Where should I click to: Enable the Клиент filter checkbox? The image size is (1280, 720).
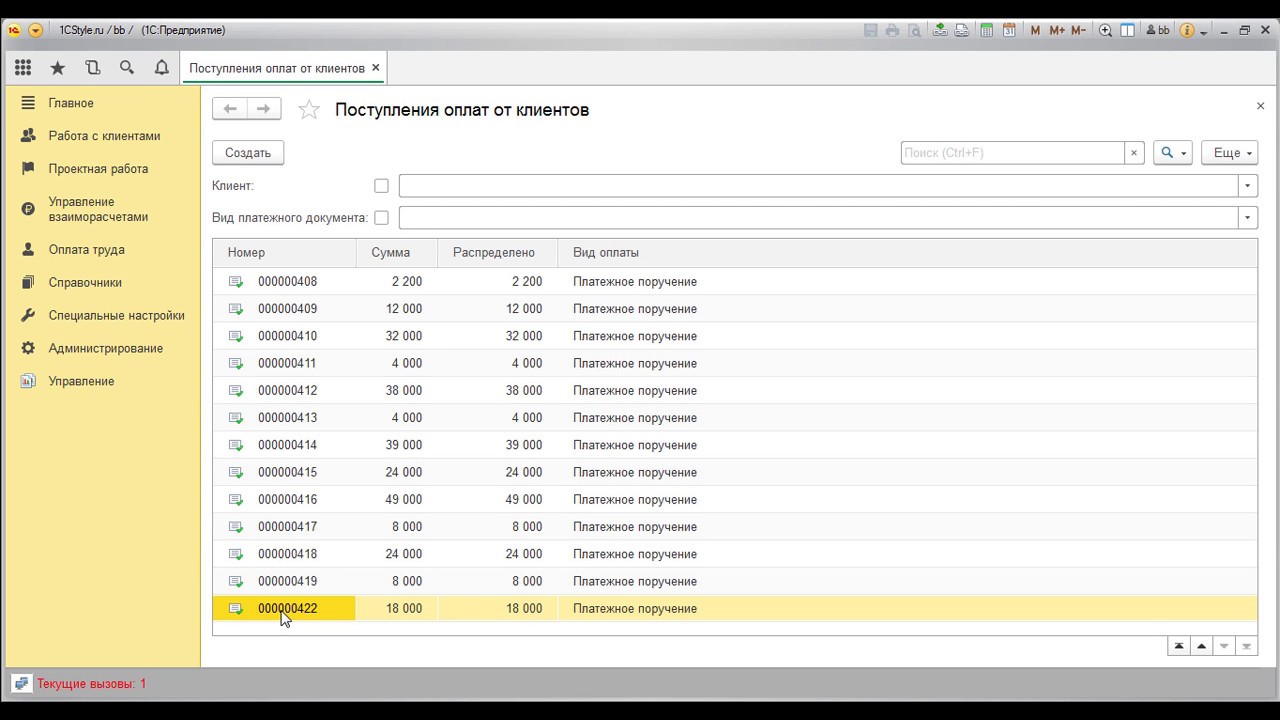[381, 186]
